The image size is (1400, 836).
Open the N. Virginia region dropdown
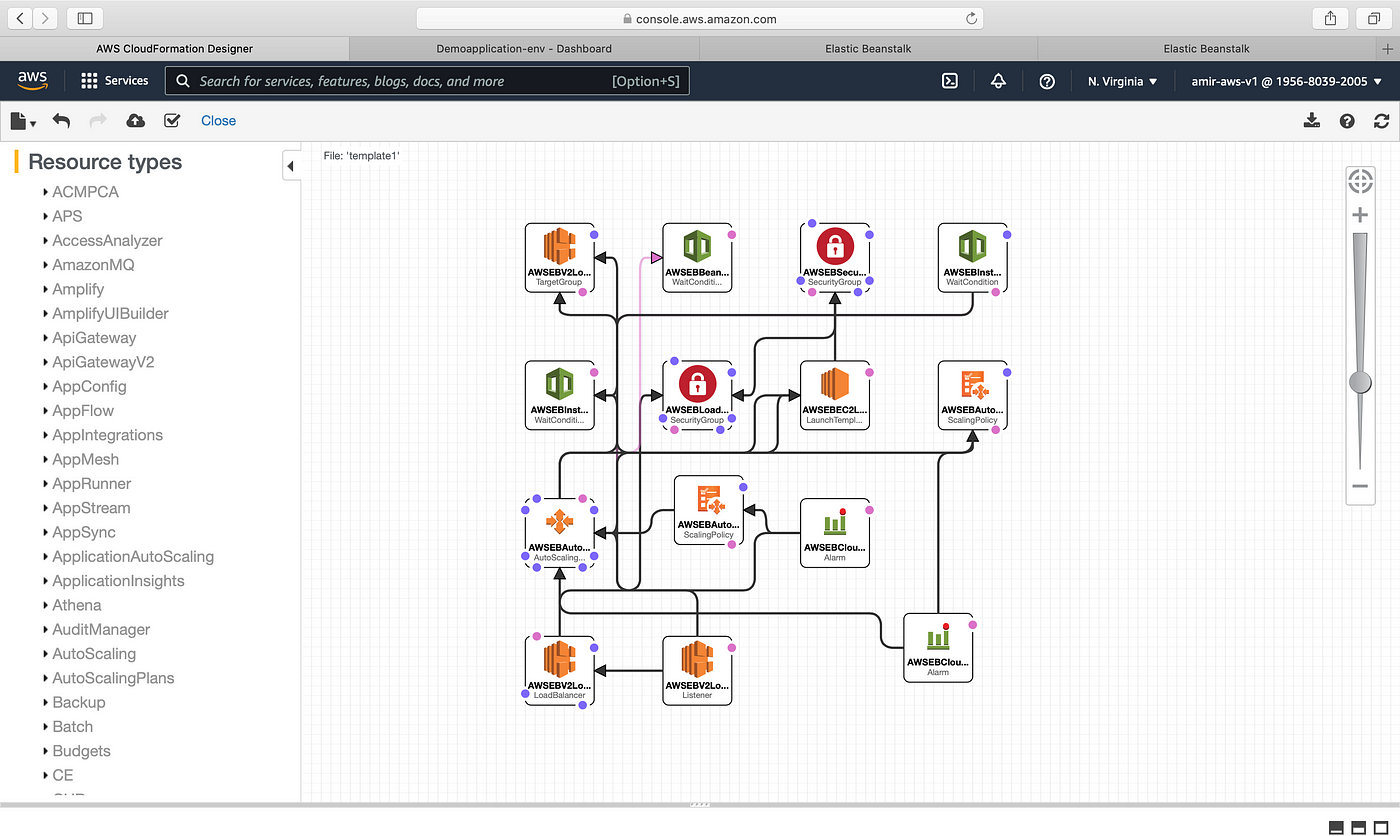tap(1122, 82)
